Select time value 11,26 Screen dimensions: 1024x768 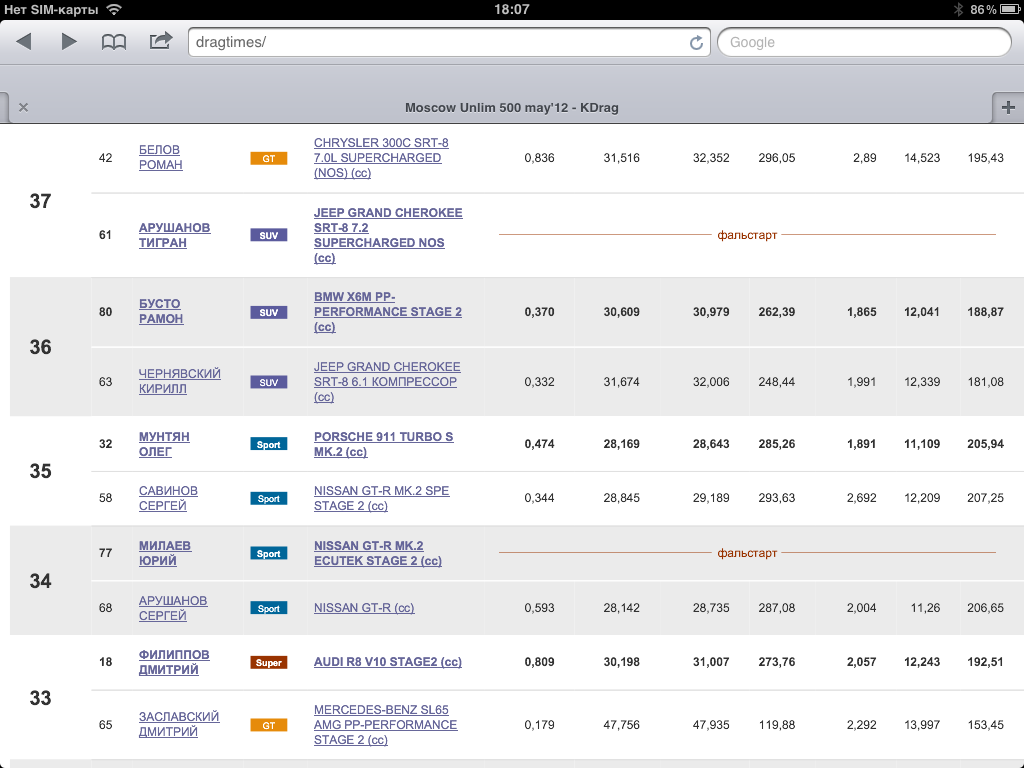coord(925,608)
